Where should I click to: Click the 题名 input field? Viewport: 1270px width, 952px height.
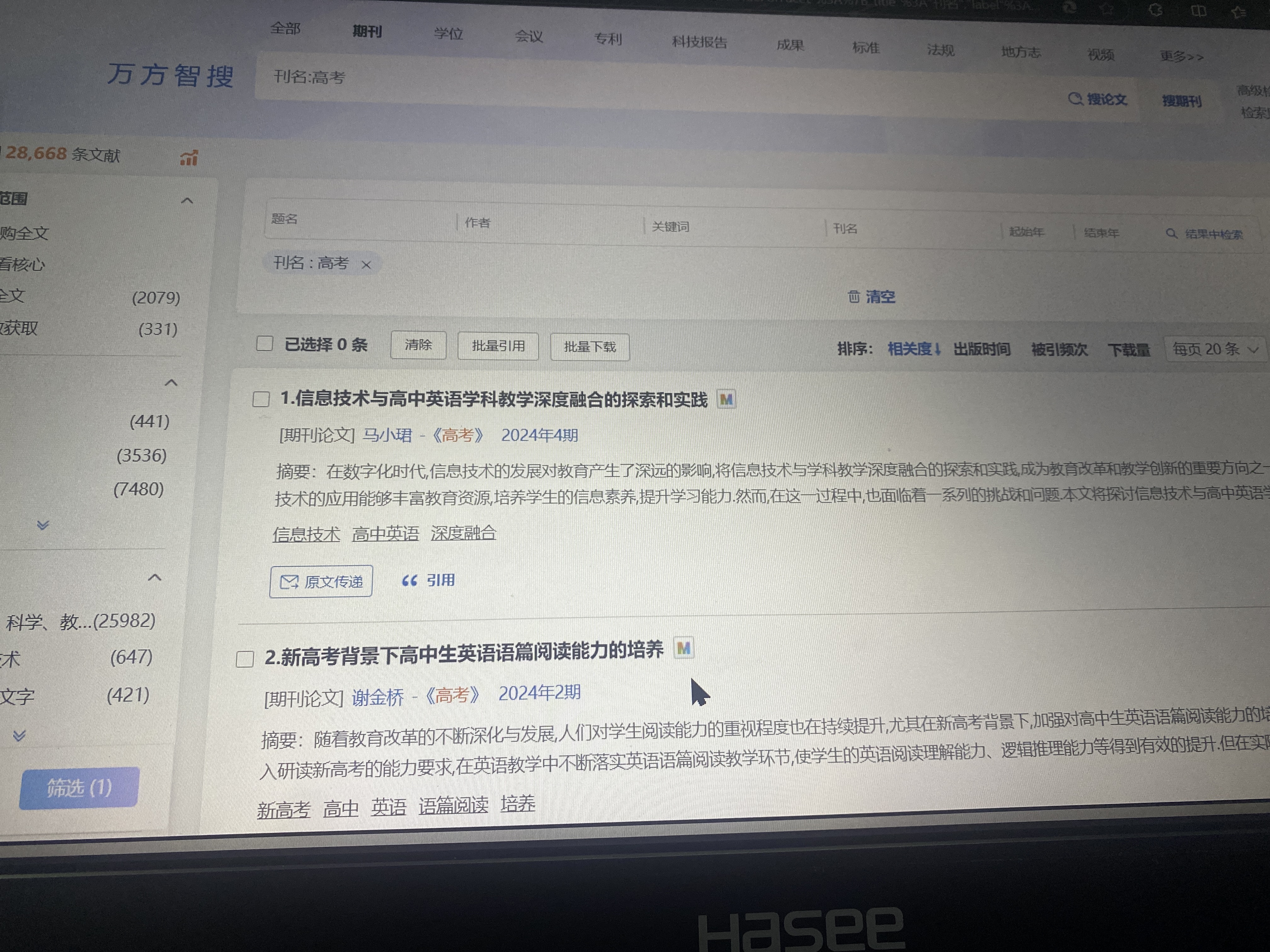pos(361,220)
